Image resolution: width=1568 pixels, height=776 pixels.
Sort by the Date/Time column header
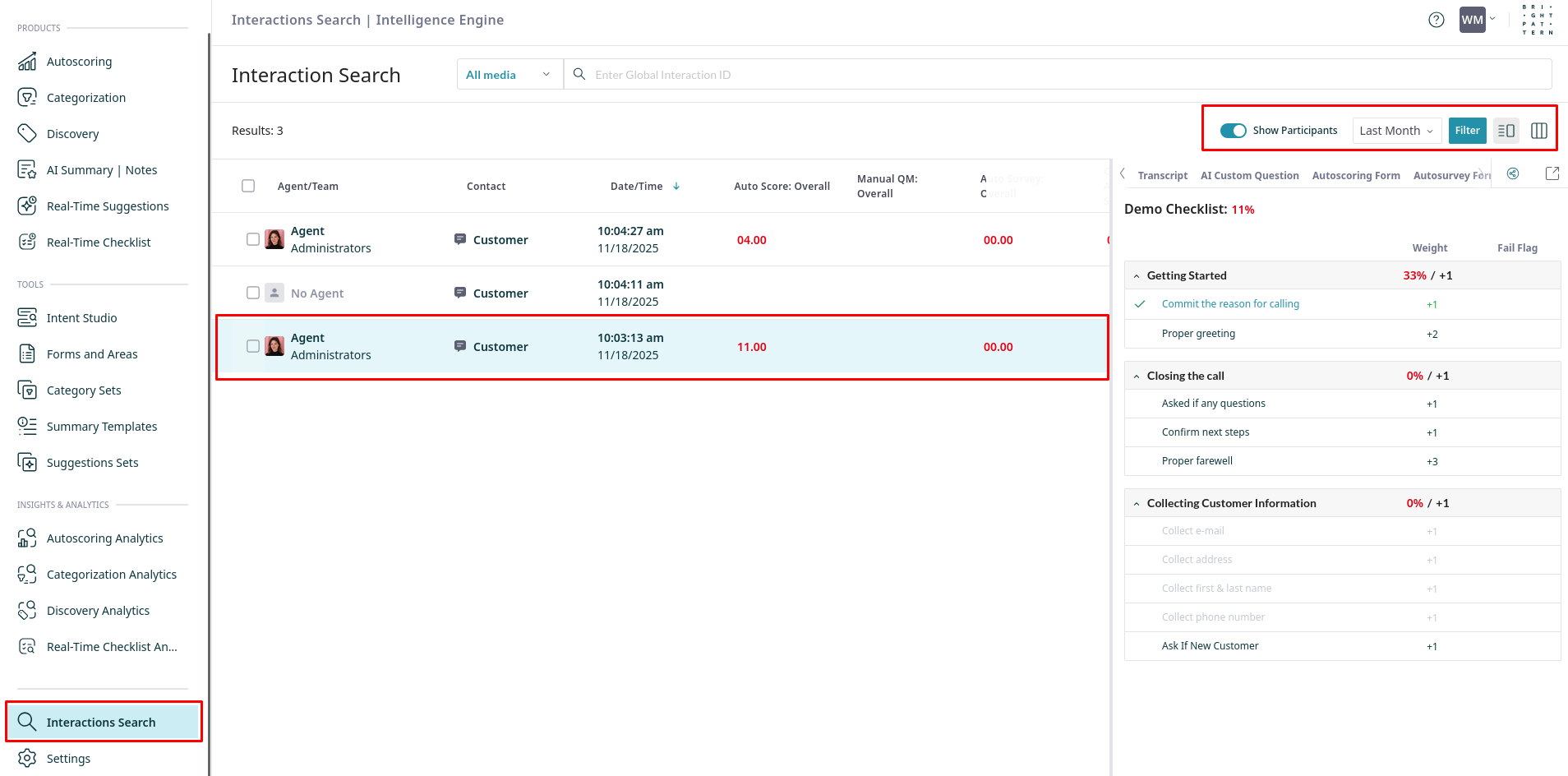coord(637,187)
